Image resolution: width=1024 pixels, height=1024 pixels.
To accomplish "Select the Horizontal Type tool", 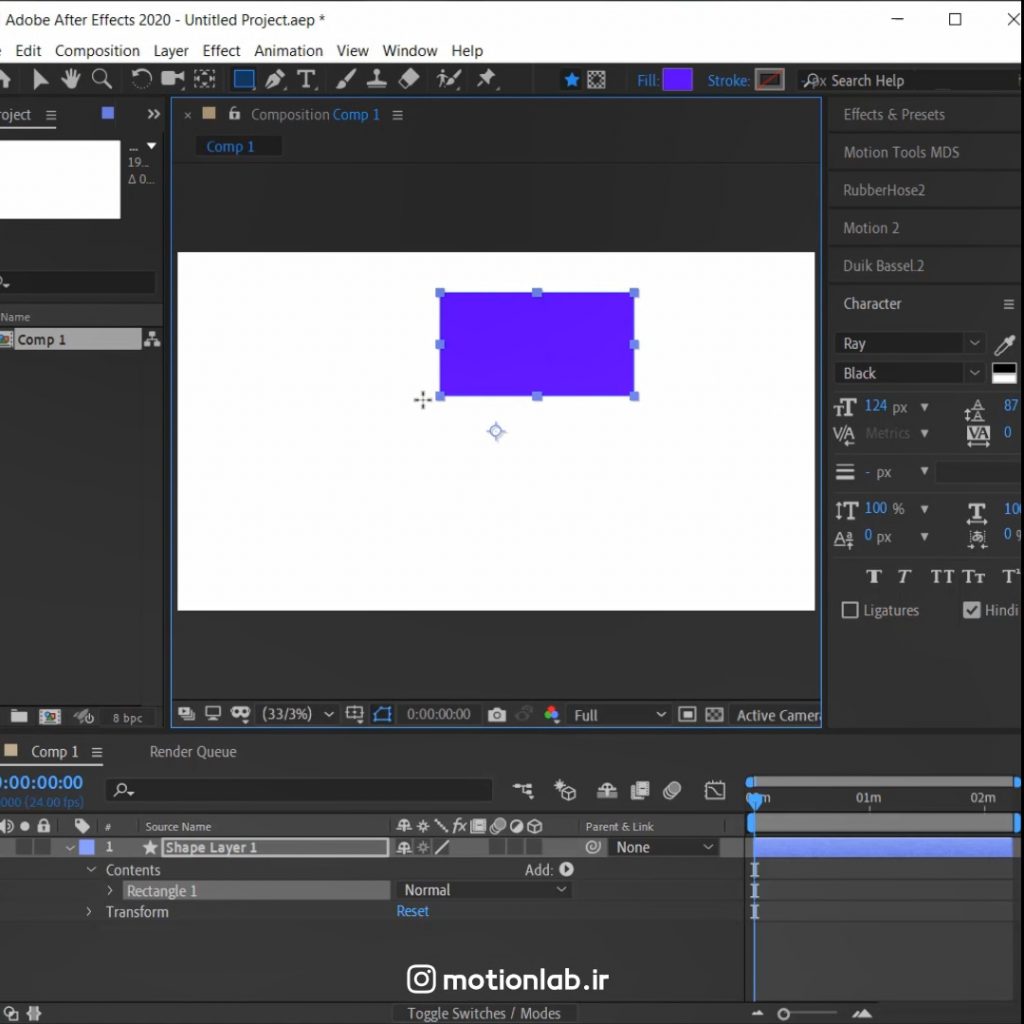I will pos(306,80).
